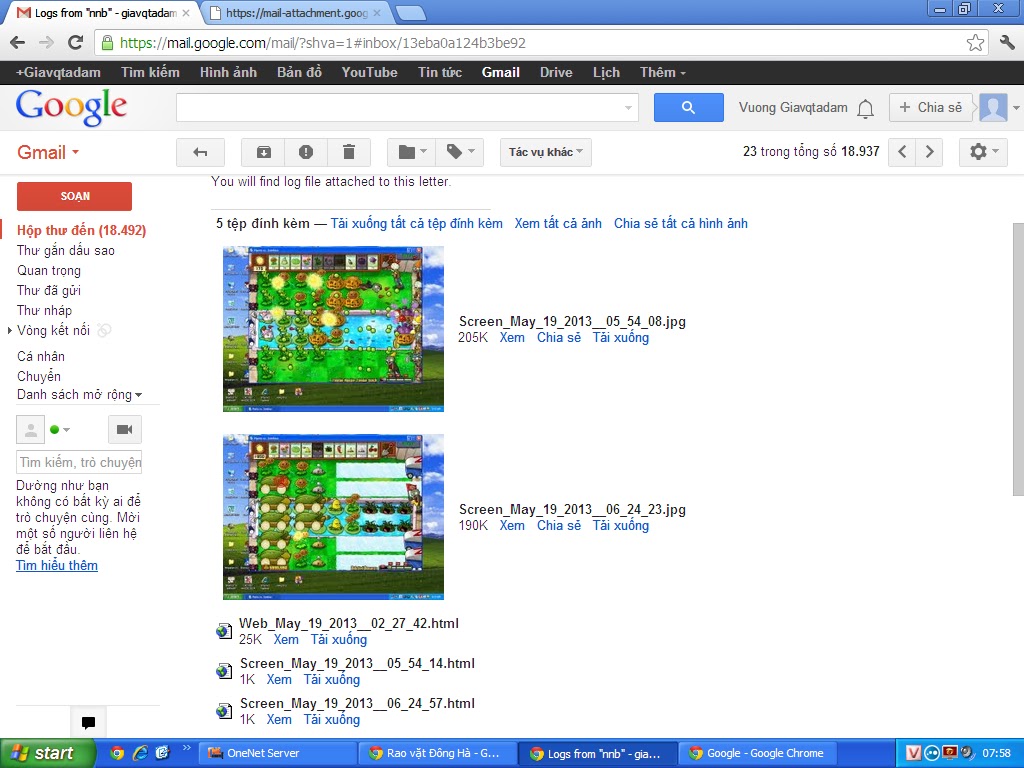Screen dimensions: 1024x768
Task: Go to newer message with left chevron
Action: click(902, 152)
